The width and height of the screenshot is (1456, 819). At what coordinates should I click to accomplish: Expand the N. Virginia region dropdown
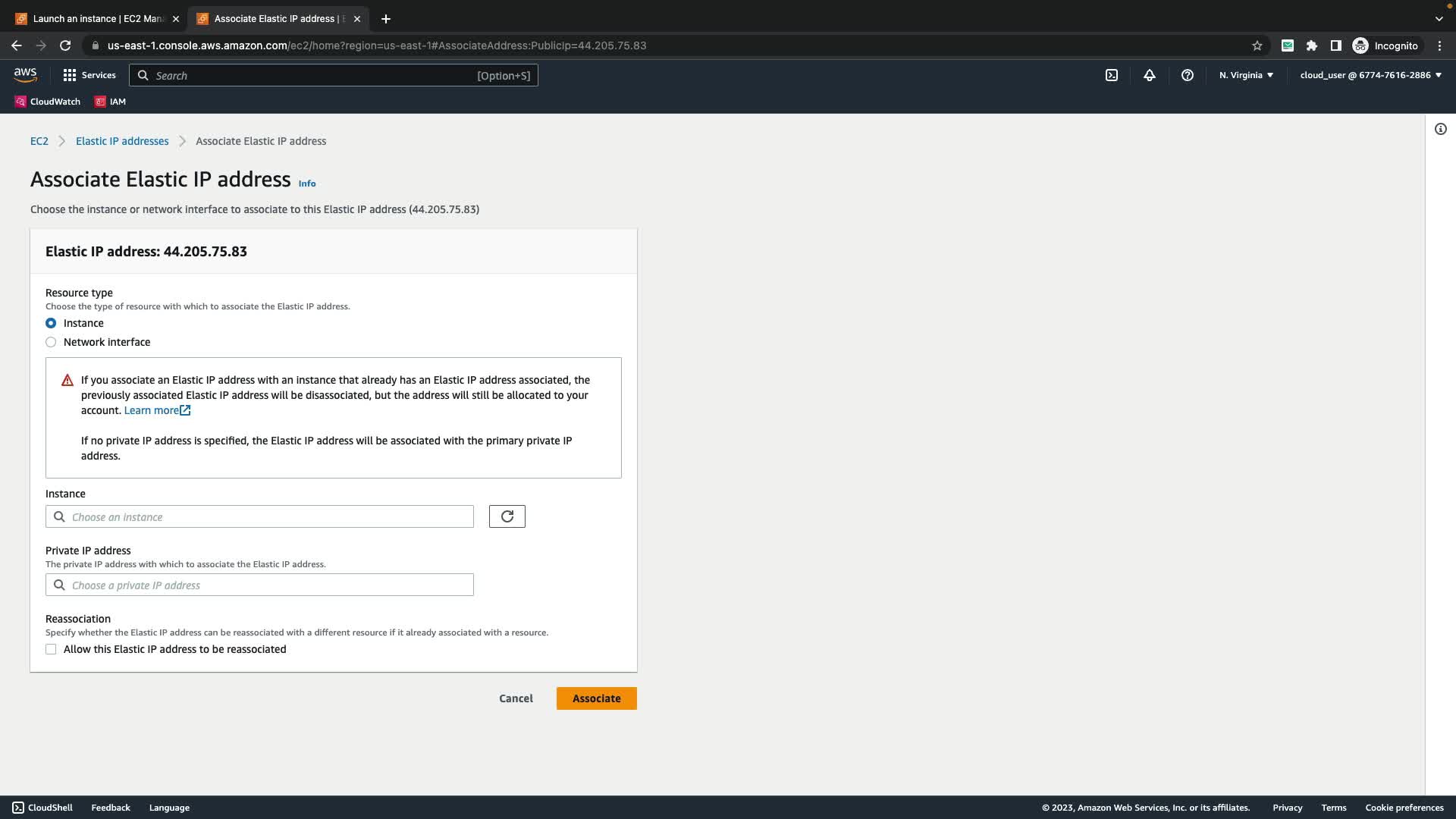click(x=1246, y=75)
